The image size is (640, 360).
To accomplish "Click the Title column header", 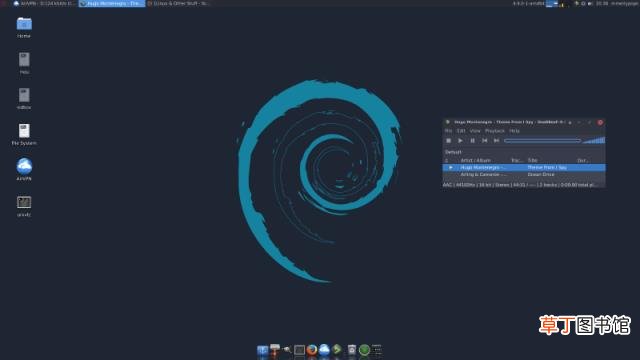I will click(533, 160).
